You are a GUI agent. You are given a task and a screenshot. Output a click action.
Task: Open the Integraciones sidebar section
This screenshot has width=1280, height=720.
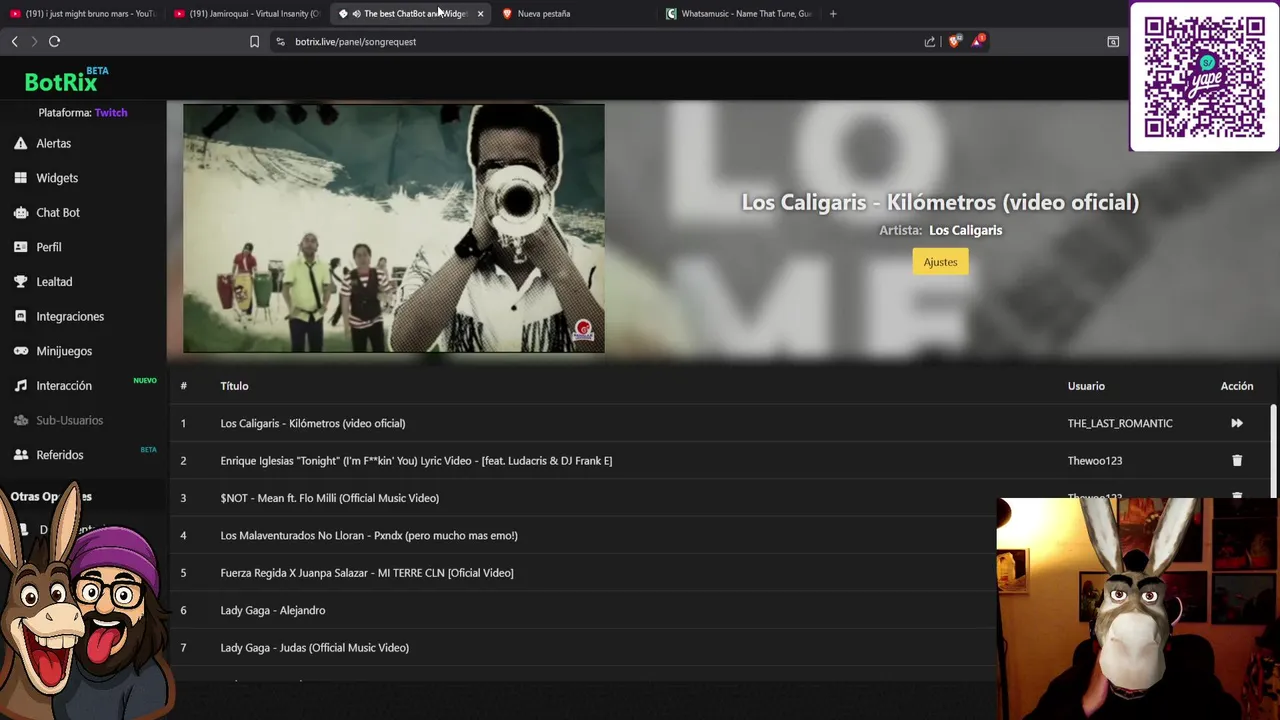click(x=70, y=316)
